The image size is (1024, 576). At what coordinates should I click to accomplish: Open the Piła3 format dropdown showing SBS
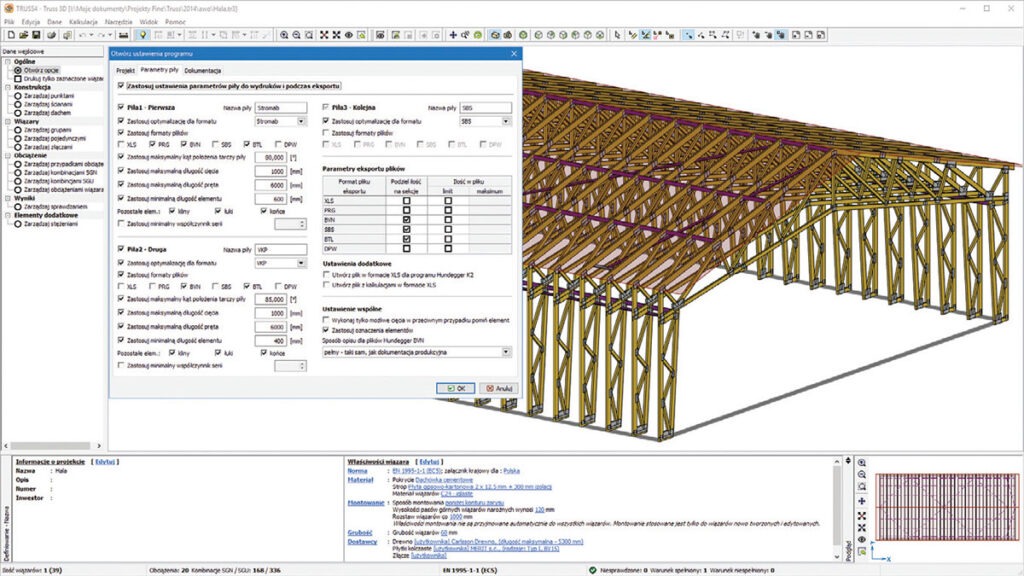[506, 121]
